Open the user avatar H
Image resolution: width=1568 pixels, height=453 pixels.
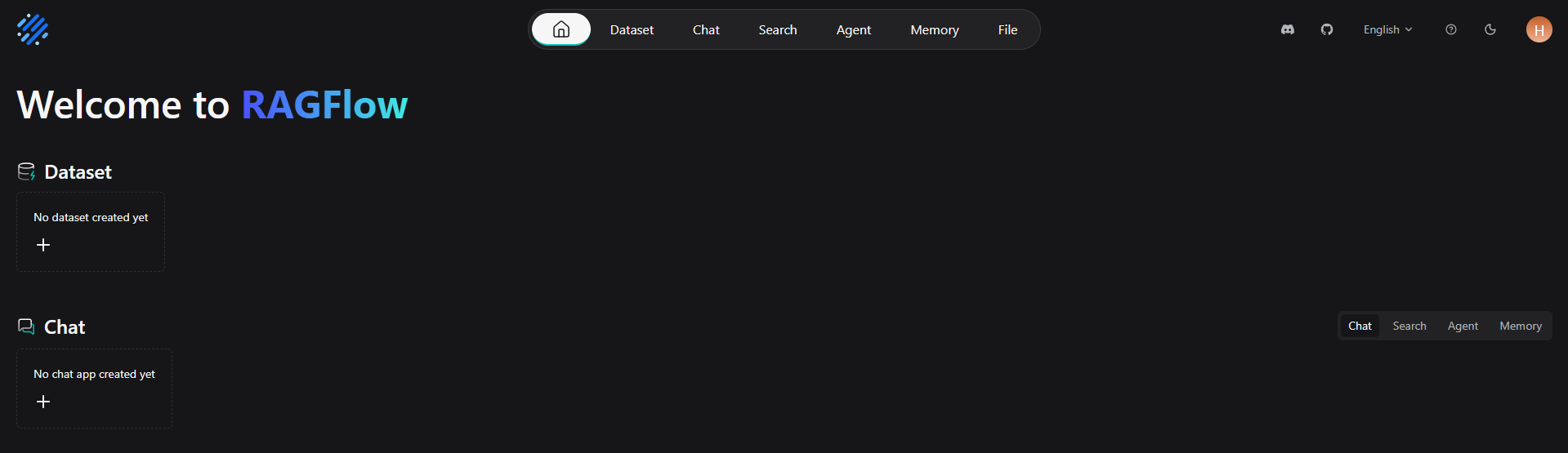point(1539,29)
